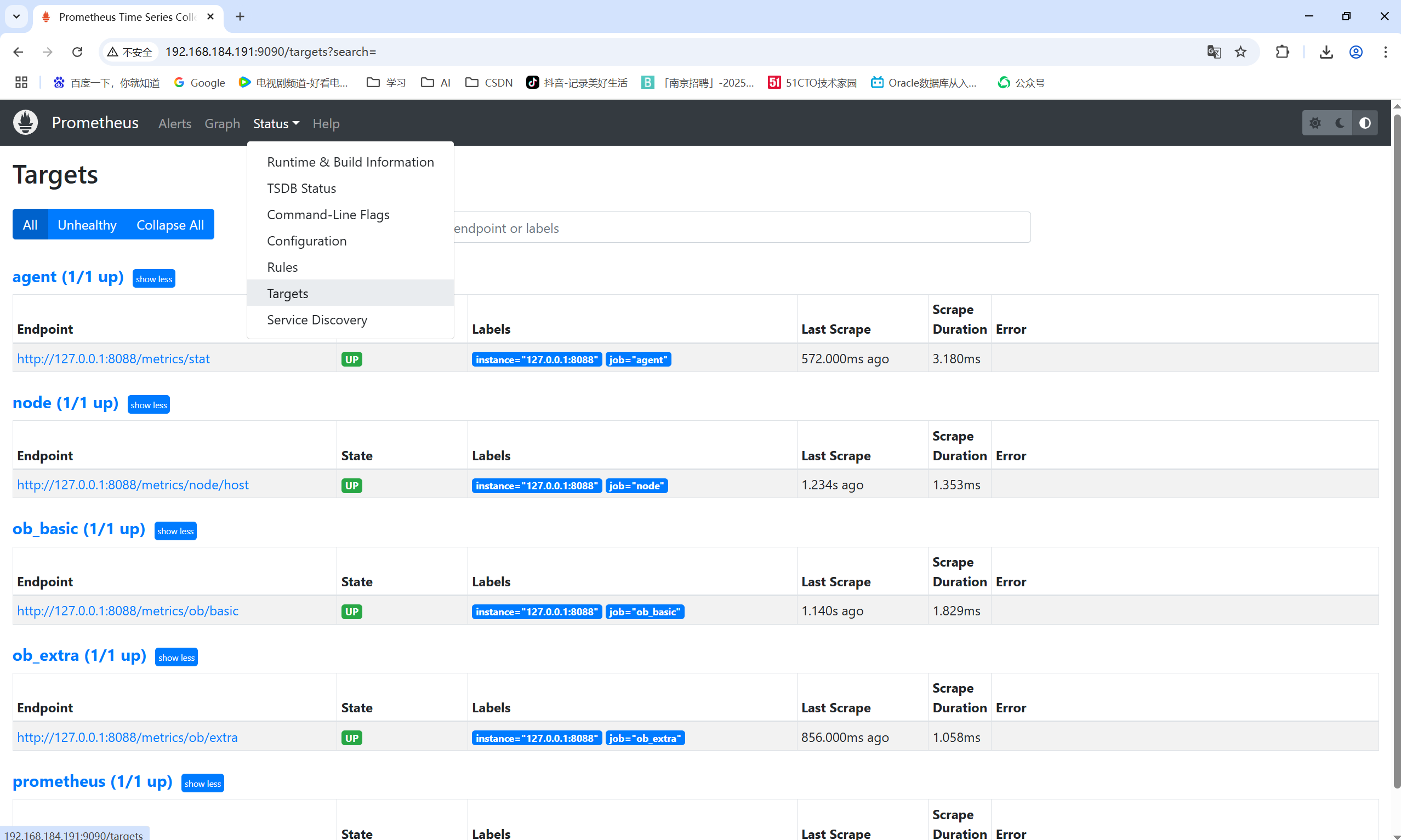Viewport: 1401px width, 840px height.
Task: Click the browser address bar URL
Action: coord(271,52)
